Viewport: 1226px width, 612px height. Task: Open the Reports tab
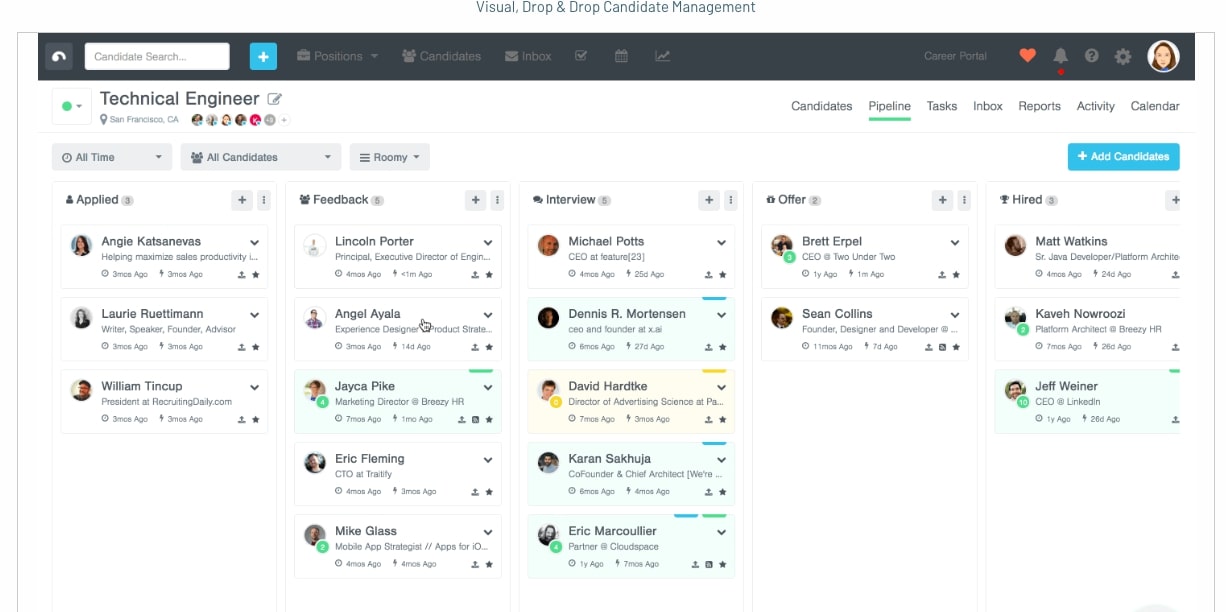pos(1040,106)
